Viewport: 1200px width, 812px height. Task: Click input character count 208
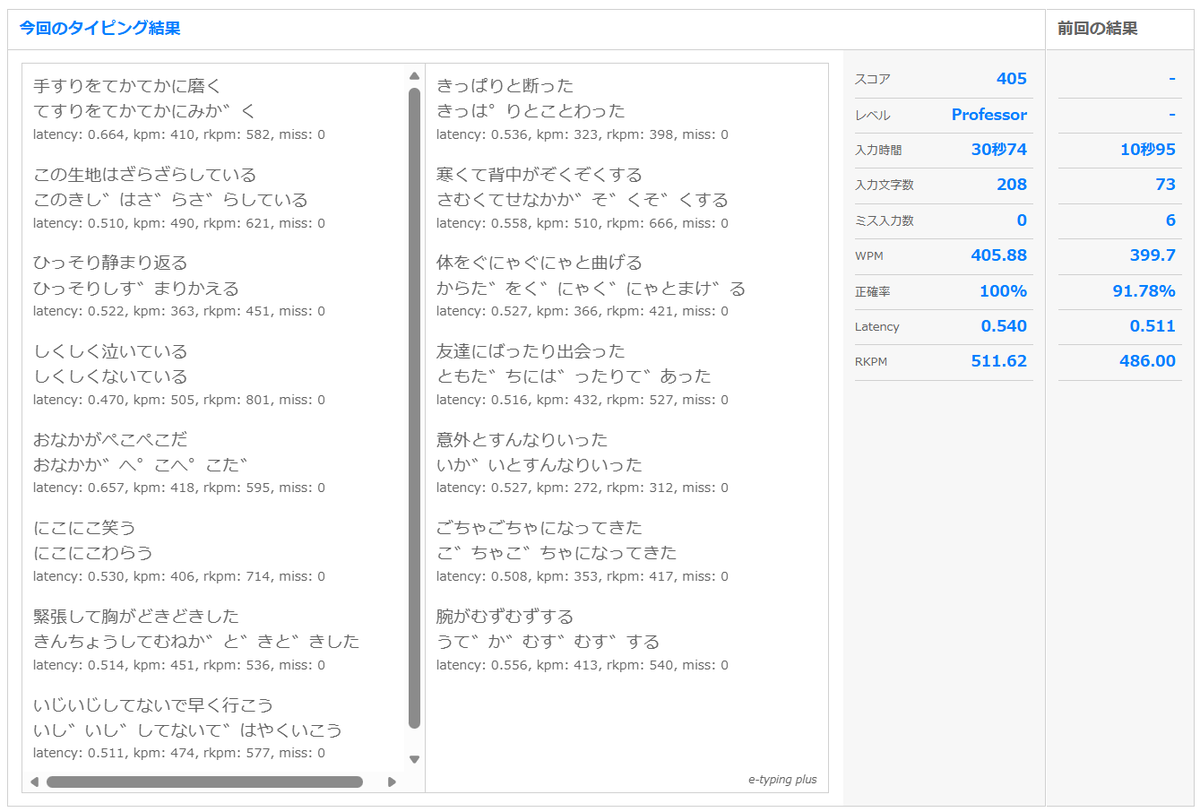pyautogui.click(x=1012, y=185)
